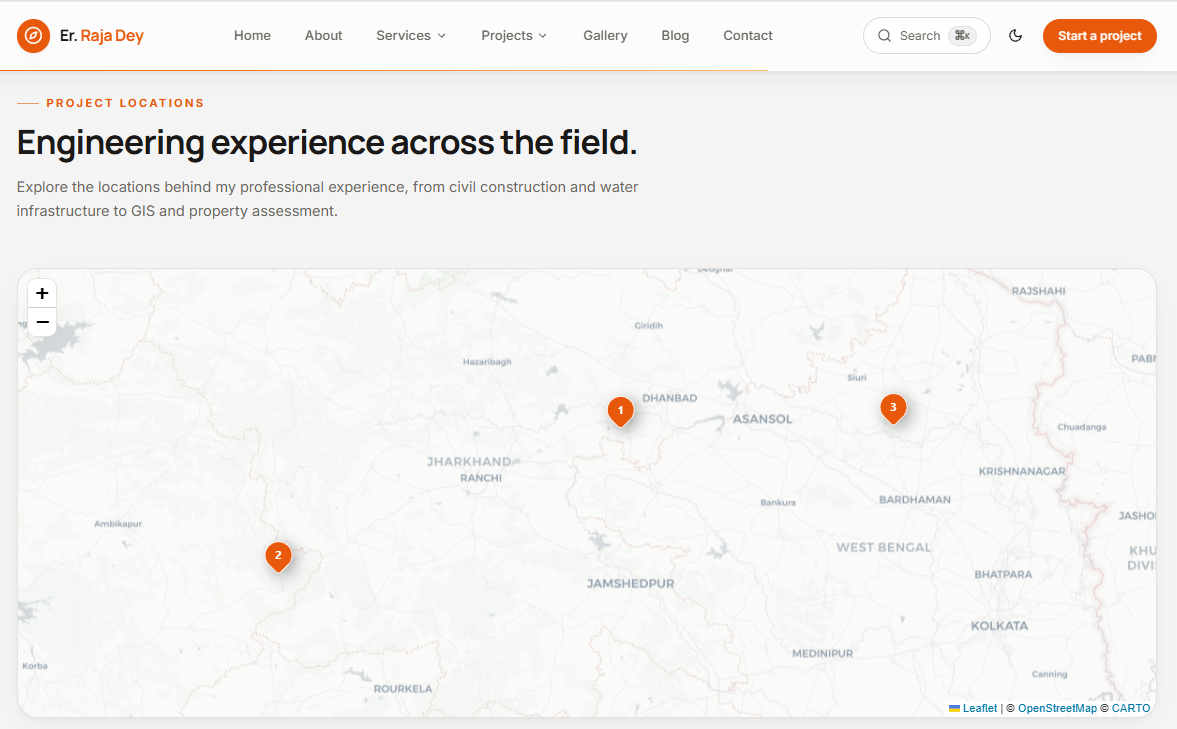
Task: Open the OpenStreetMap attribution link
Action: (x=1057, y=708)
